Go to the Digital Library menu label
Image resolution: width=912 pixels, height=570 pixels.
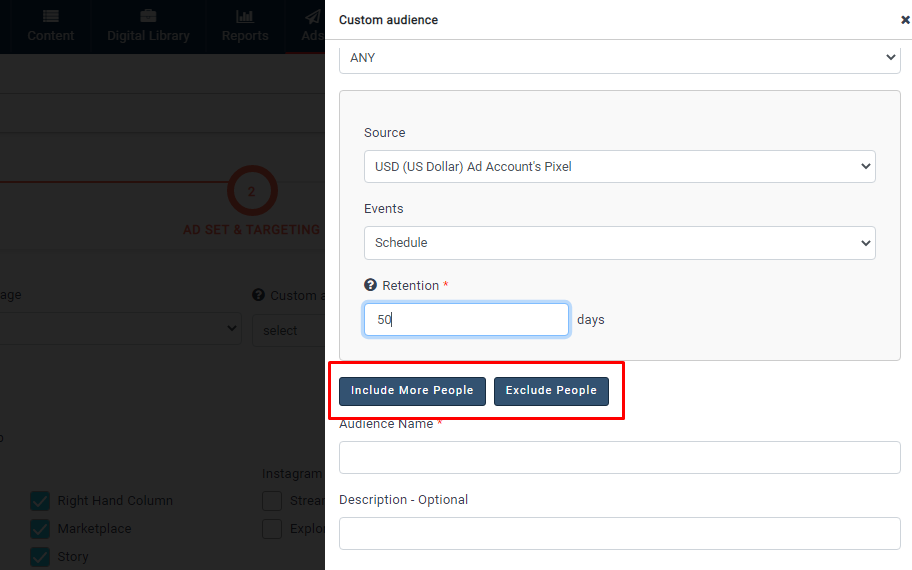click(148, 36)
